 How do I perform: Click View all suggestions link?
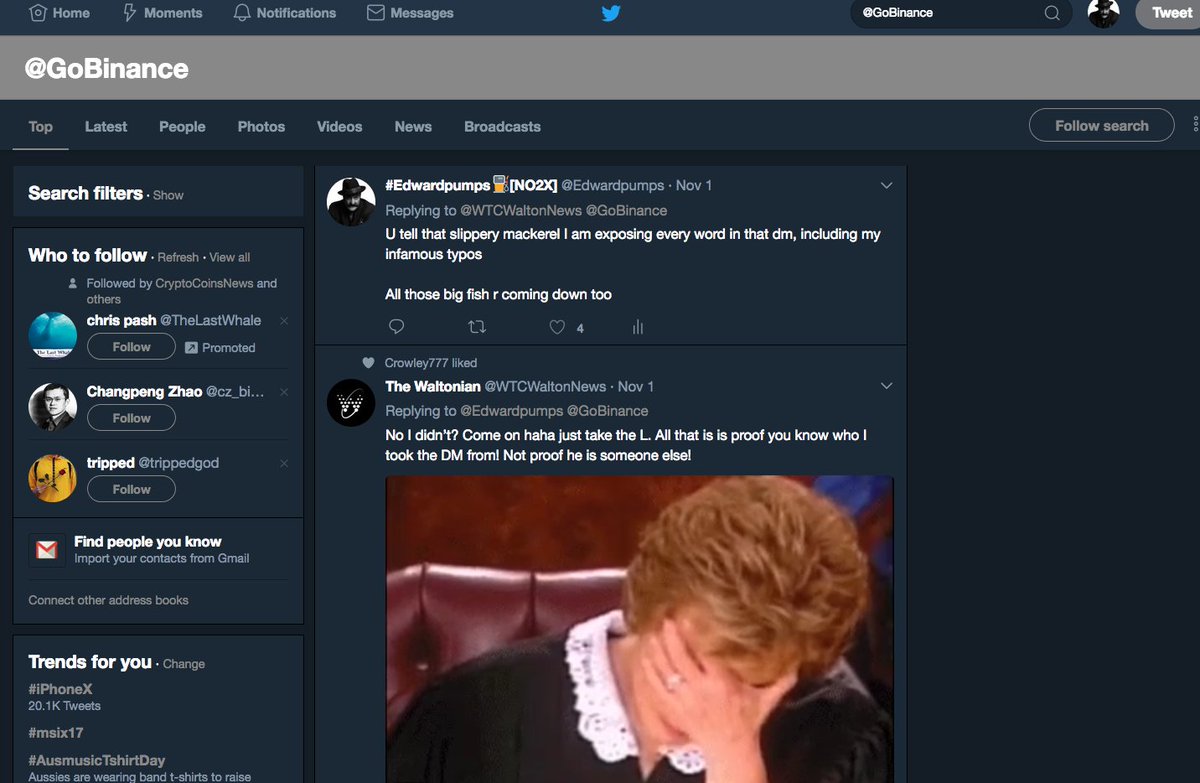click(x=230, y=257)
